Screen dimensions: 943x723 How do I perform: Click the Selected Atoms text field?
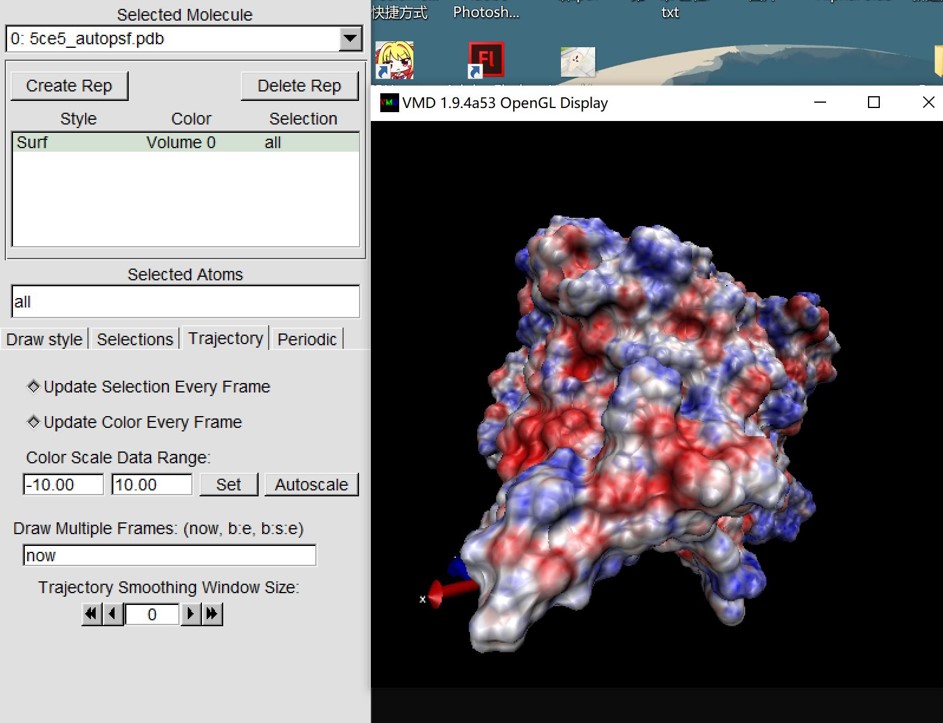click(185, 301)
